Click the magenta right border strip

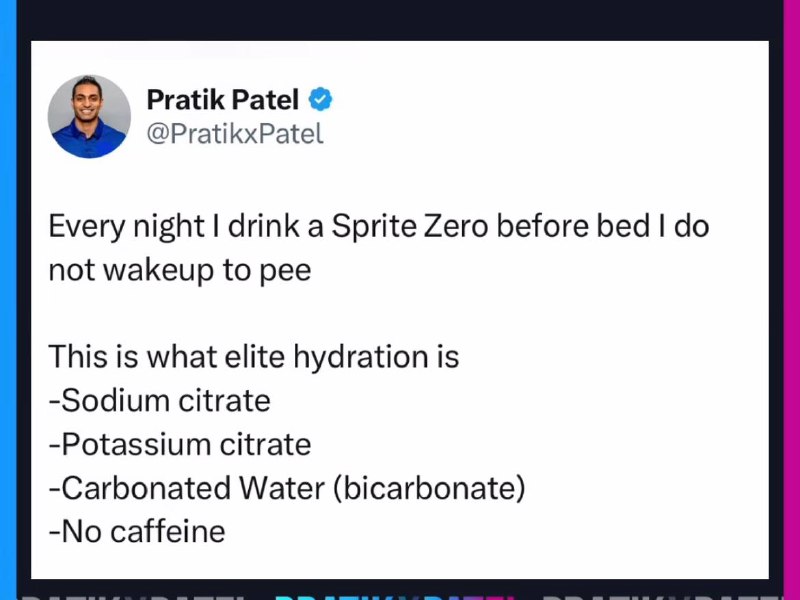coord(791,300)
